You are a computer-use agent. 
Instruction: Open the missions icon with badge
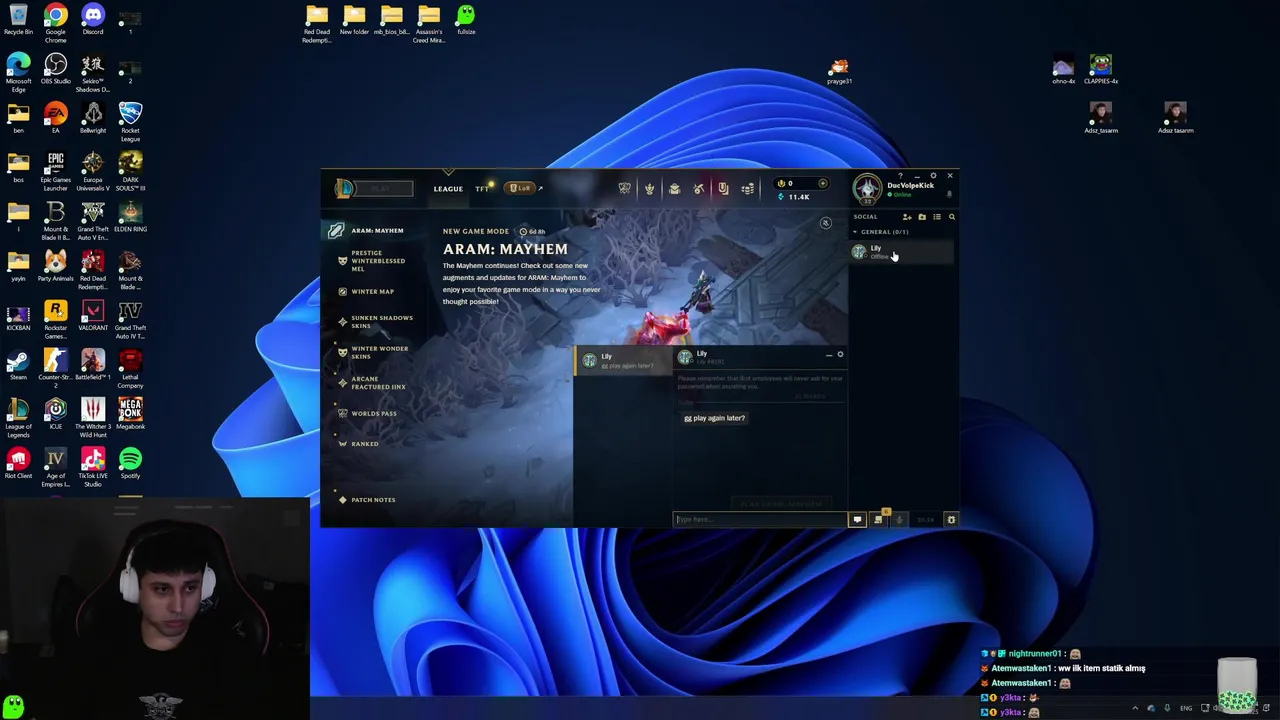coord(879,519)
